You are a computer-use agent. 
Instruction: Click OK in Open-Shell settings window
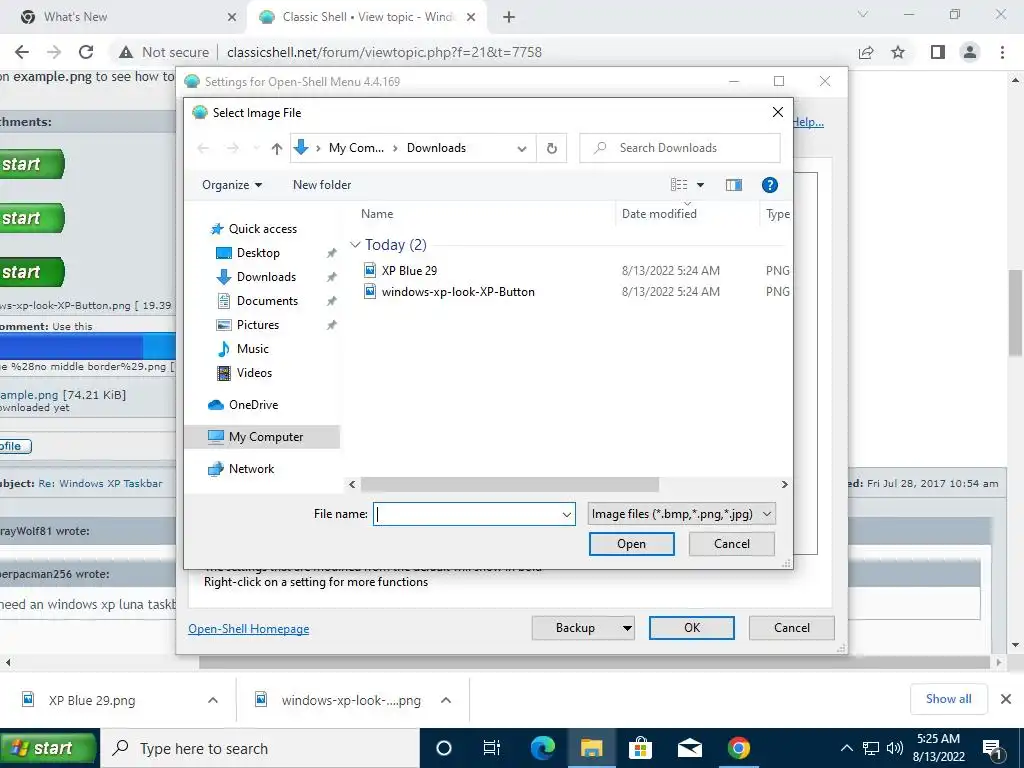click(x=692, y=628)
